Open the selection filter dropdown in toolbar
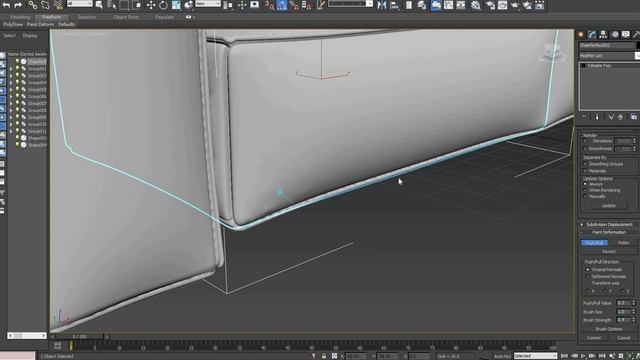640x360 pixels. click(x=80, y=4)
